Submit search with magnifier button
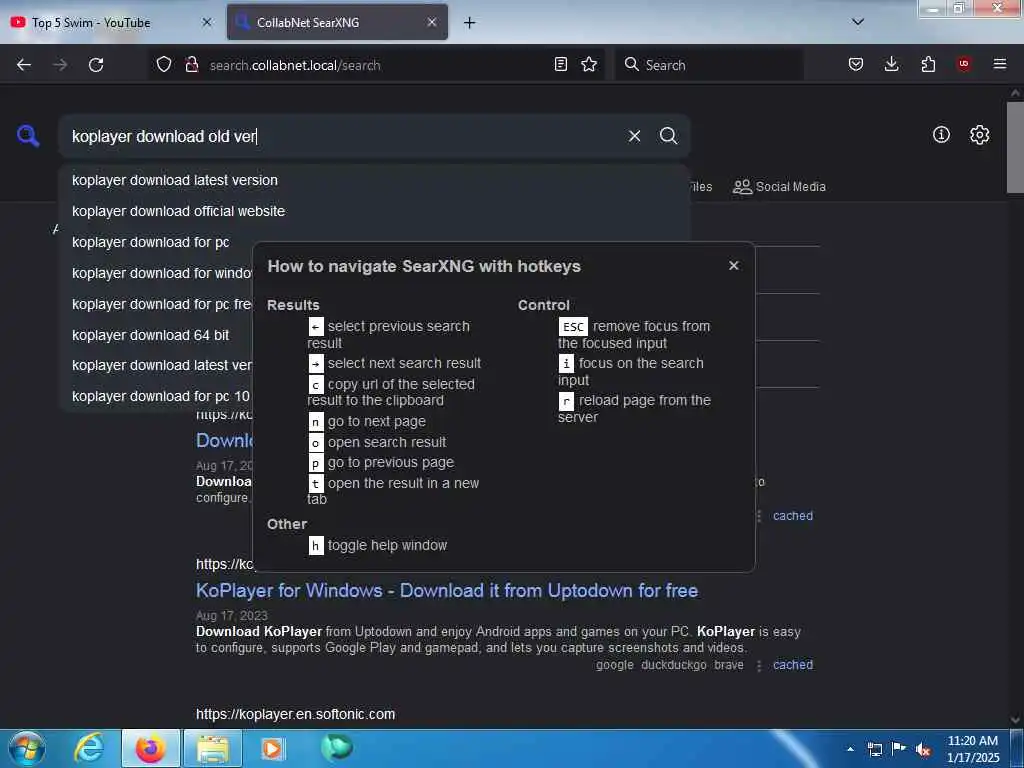This screenshot has height=768, width=1024. tap(668, 136)
